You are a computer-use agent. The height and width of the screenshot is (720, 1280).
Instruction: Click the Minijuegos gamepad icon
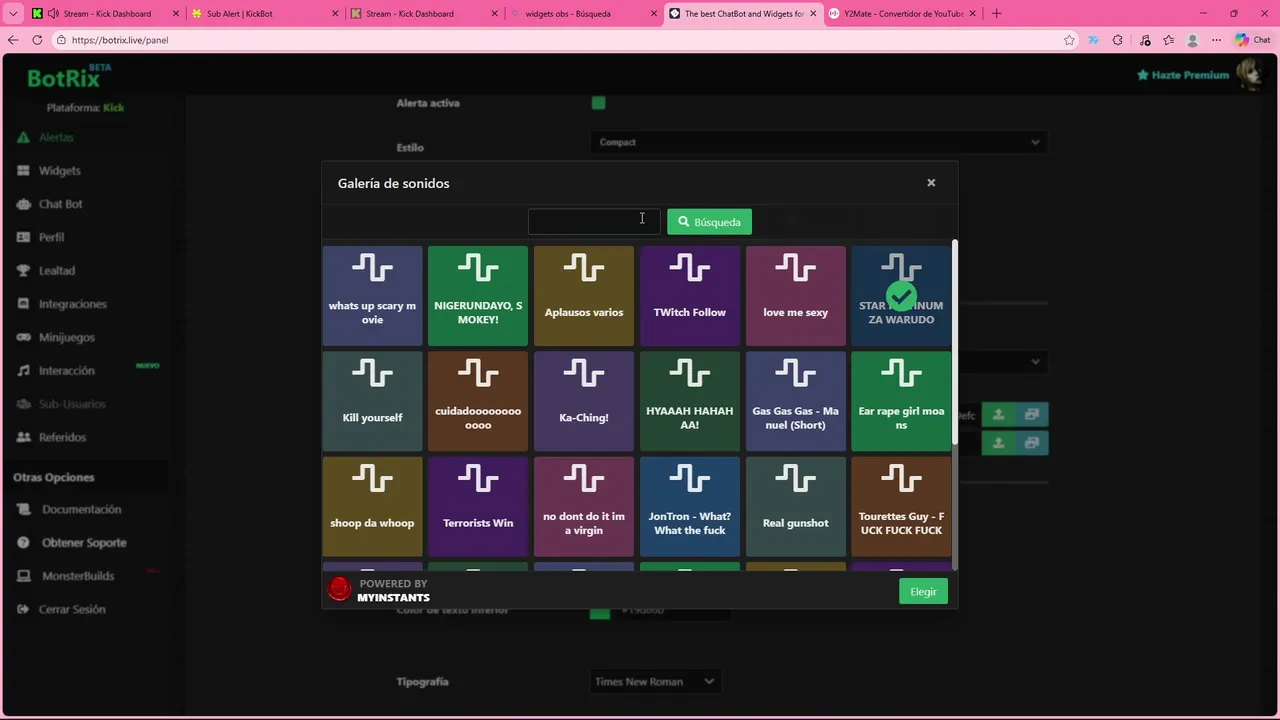23,337
